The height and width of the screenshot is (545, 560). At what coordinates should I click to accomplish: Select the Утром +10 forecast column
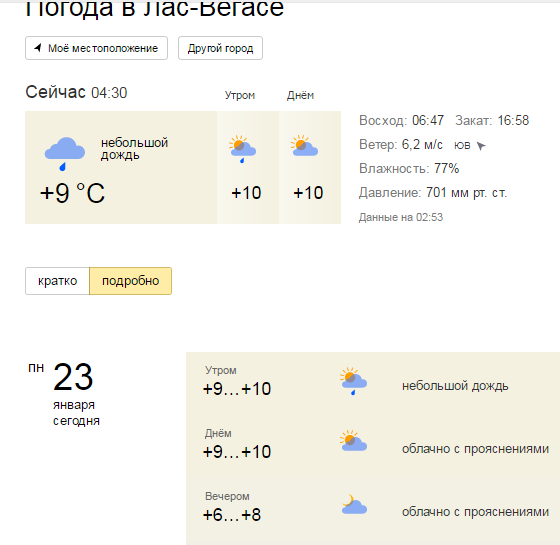click(248, 167)
